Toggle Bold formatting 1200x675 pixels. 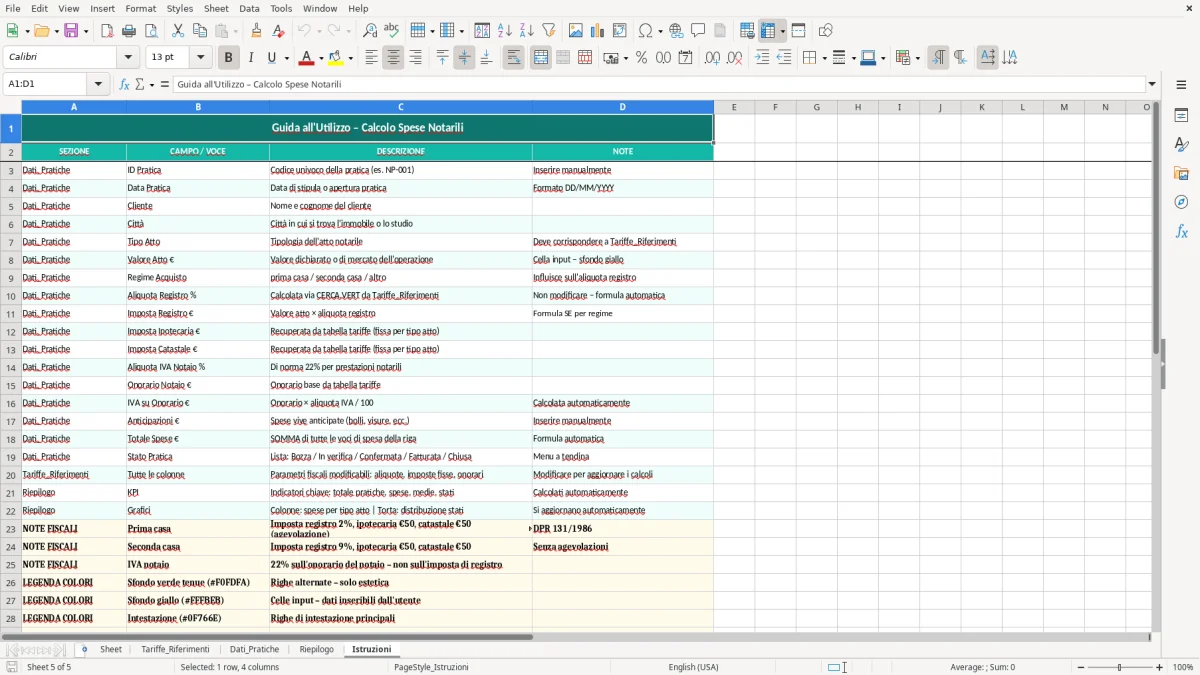coord(228,58)
